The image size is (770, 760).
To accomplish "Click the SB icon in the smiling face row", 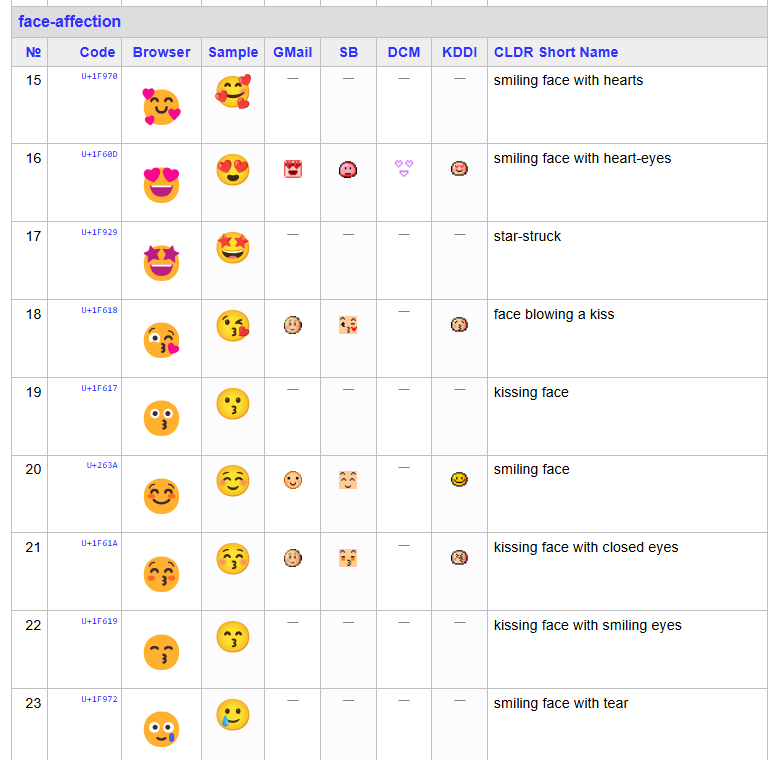I will click(x=348, y=480).
